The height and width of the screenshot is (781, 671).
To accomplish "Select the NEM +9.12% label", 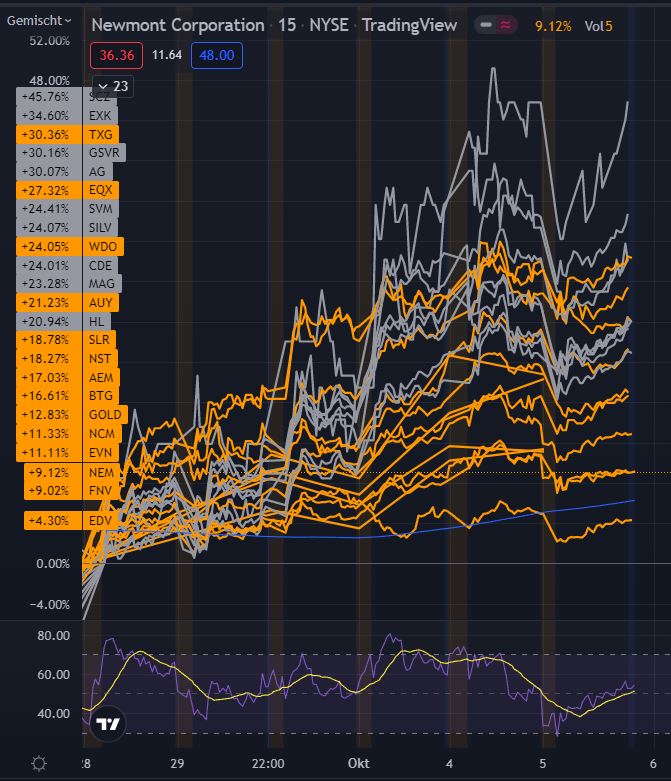I will point(72,472).
